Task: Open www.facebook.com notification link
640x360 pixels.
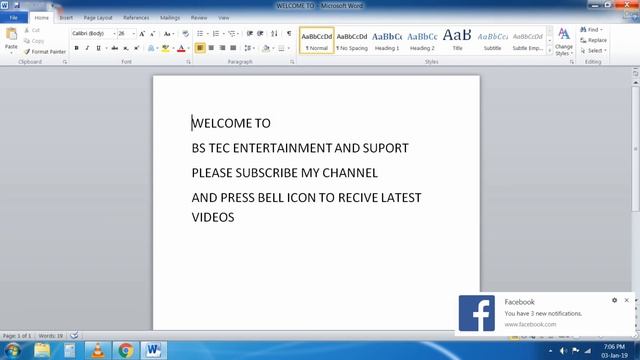Action: tap(530, 324)
